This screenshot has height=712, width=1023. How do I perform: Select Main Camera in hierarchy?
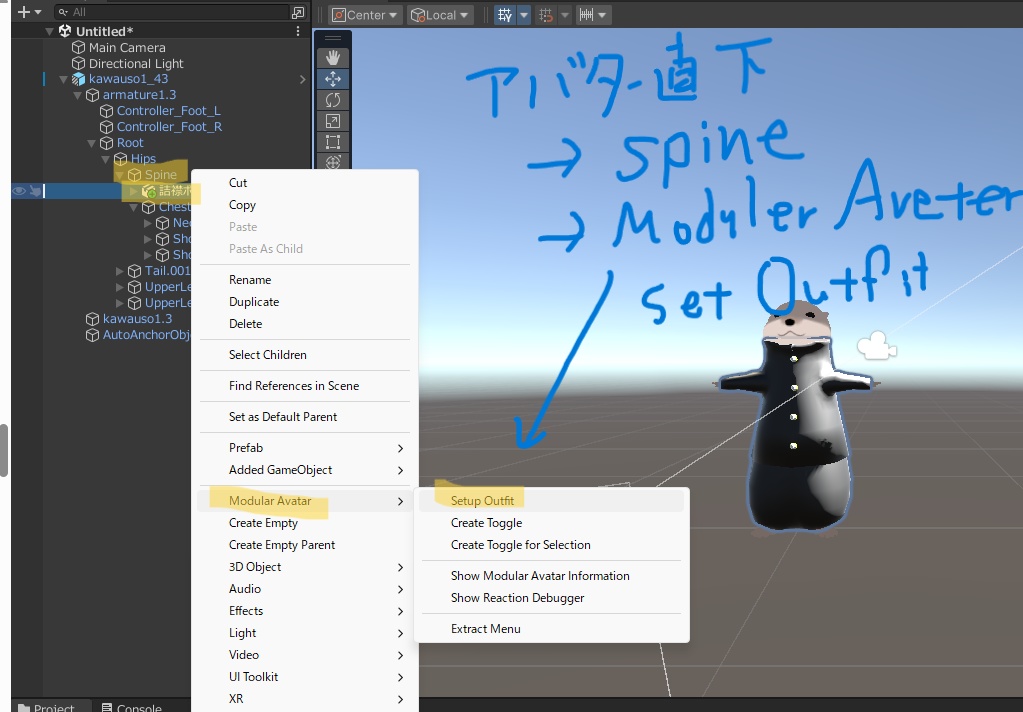pyautogui.click(x=127, y=48)
